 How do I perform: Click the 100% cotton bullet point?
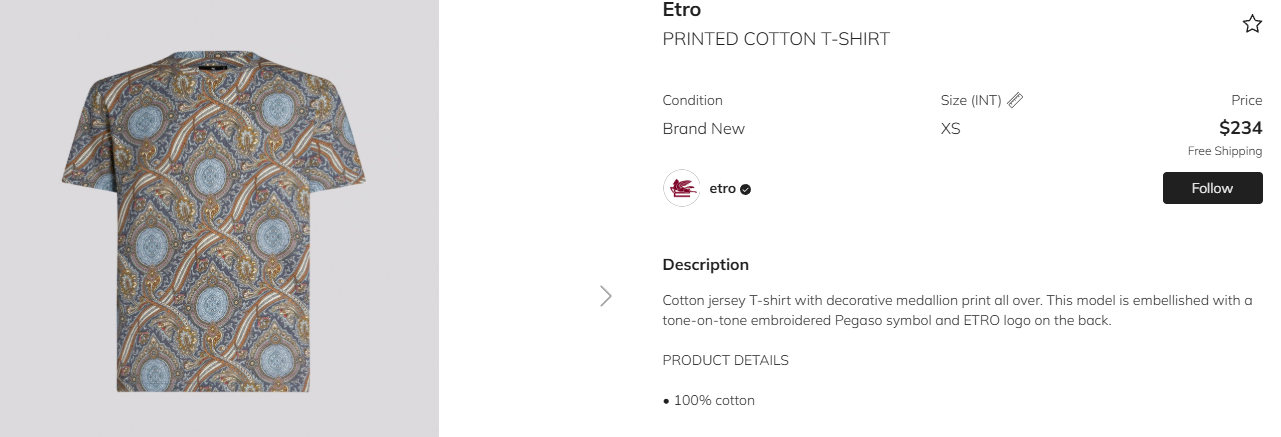(709, 401)
